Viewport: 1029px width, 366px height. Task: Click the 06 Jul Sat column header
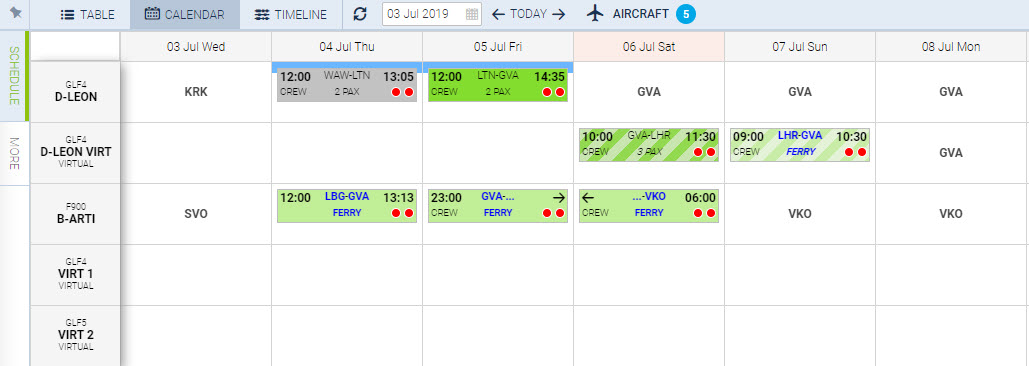[649, 47]
